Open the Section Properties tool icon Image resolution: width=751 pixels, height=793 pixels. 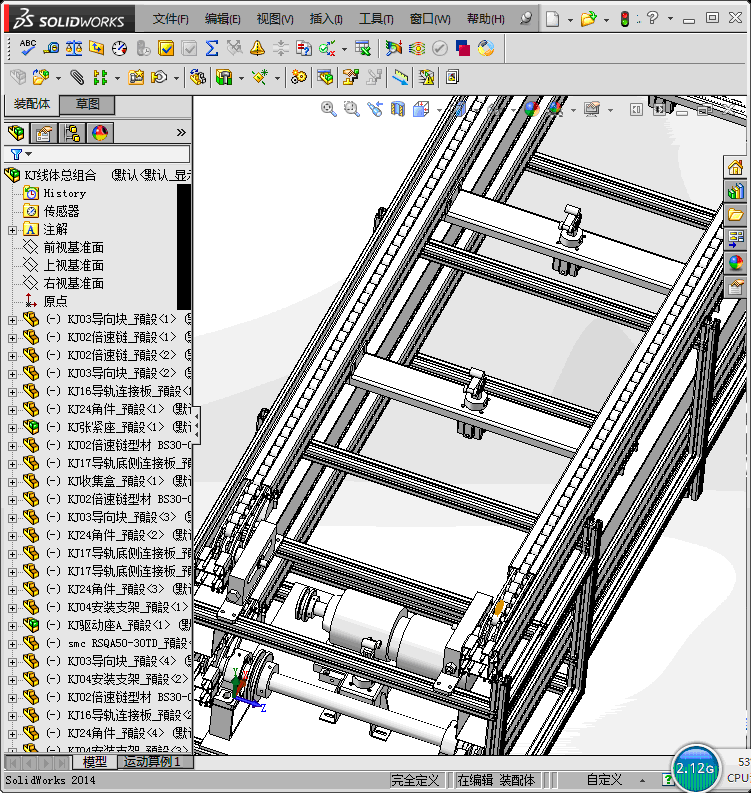coord(97,49)
